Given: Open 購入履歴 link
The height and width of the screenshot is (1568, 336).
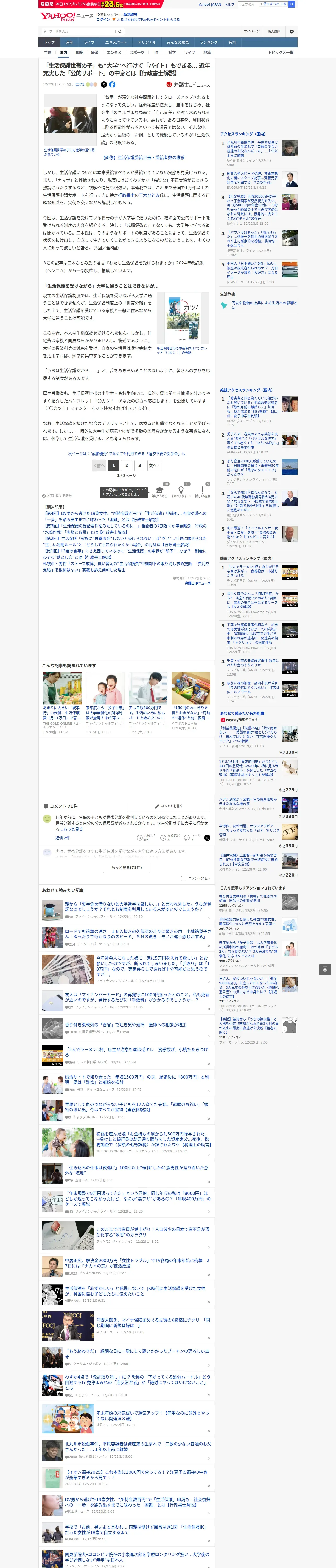Looking at the screenshot, I should click(274, 32).
